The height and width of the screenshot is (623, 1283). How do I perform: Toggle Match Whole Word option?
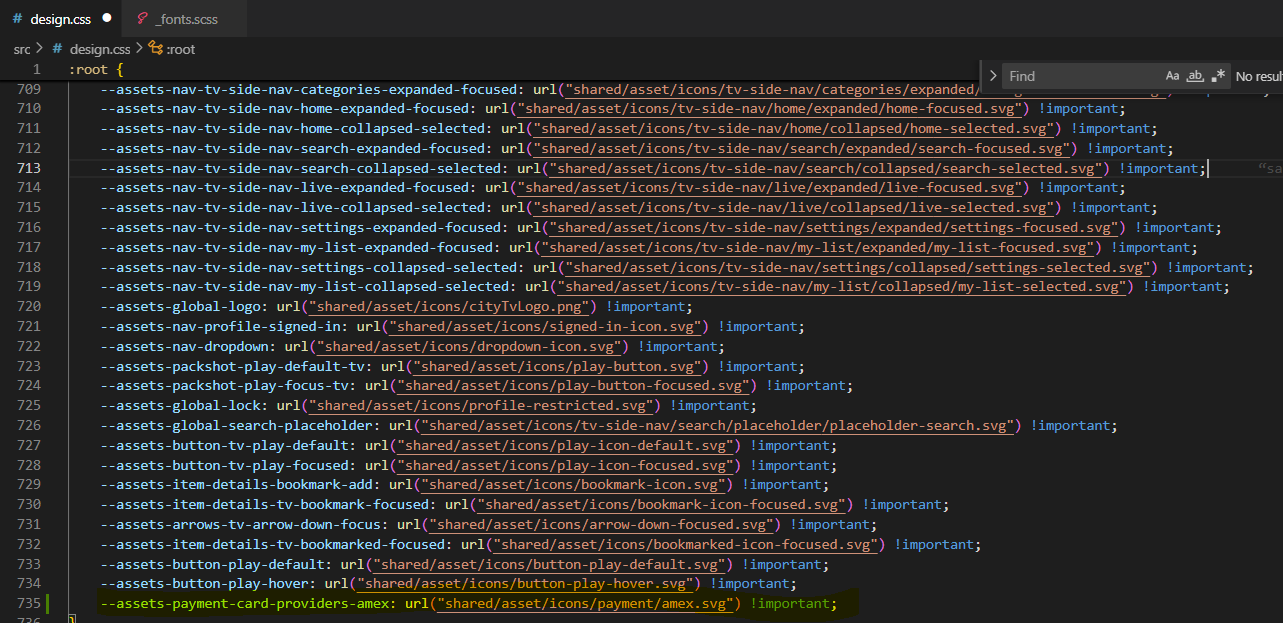pyautogui.click(x=1195, y=76)
